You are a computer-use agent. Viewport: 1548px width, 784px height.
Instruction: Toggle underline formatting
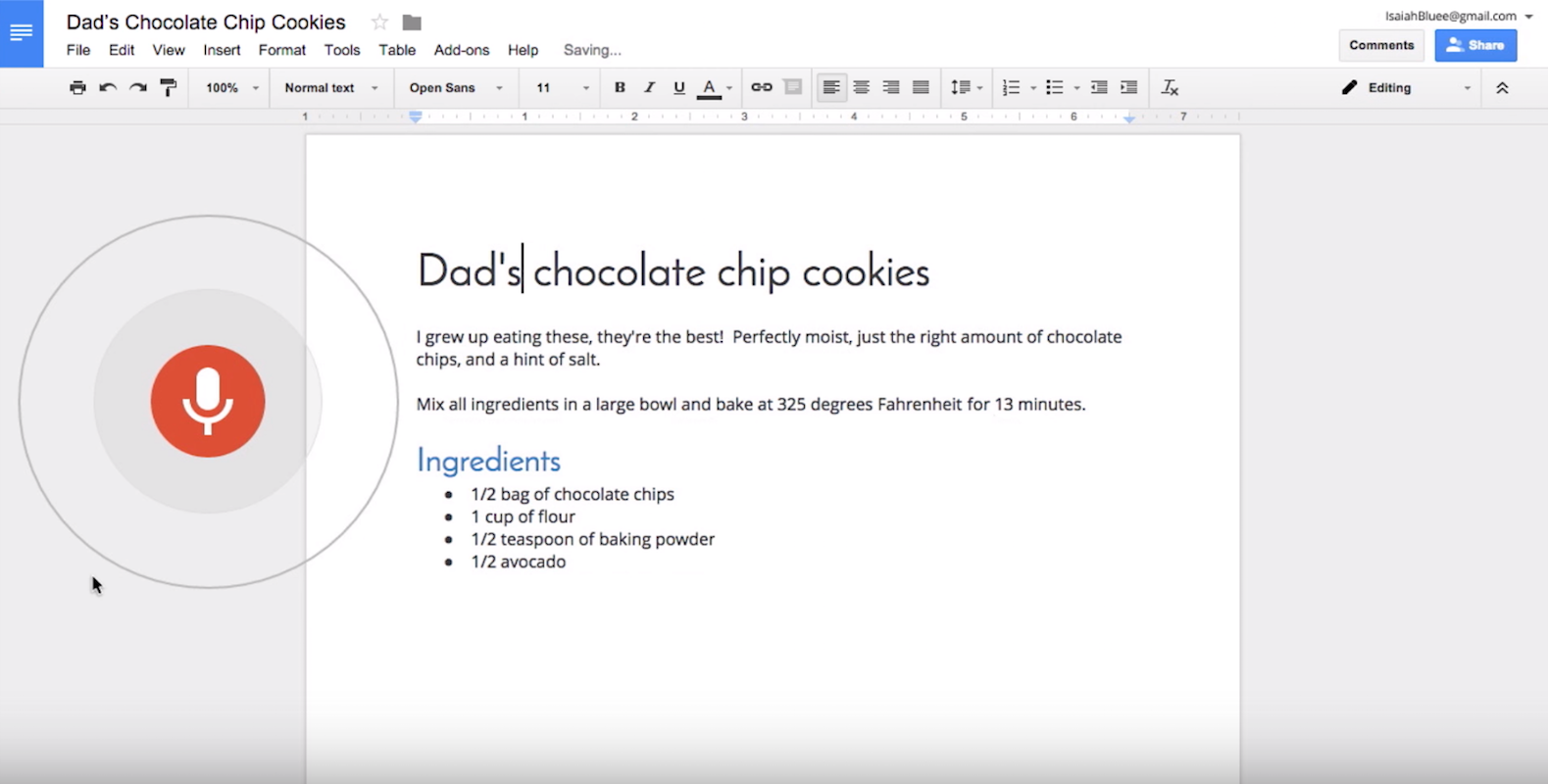[678, 88]
